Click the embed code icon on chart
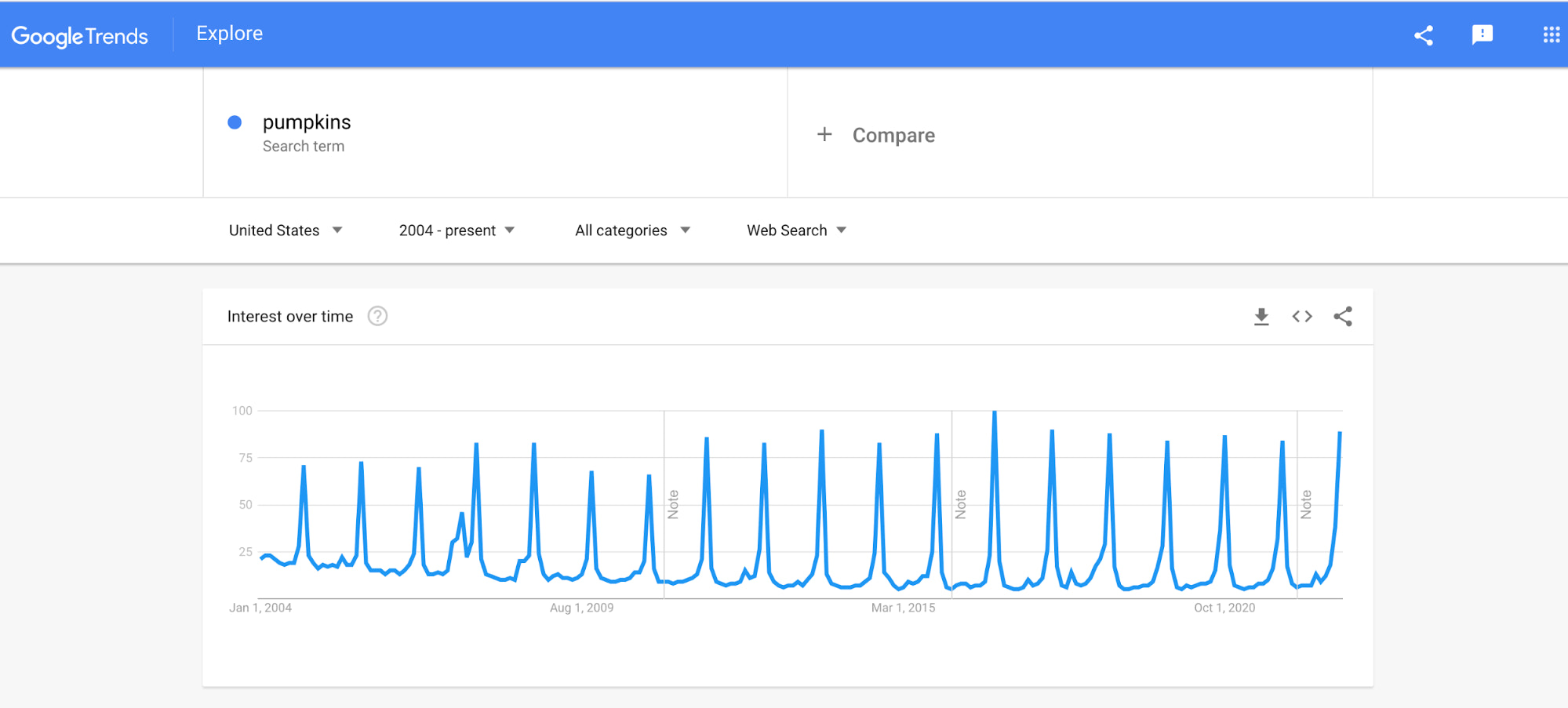 point(1301,317)
